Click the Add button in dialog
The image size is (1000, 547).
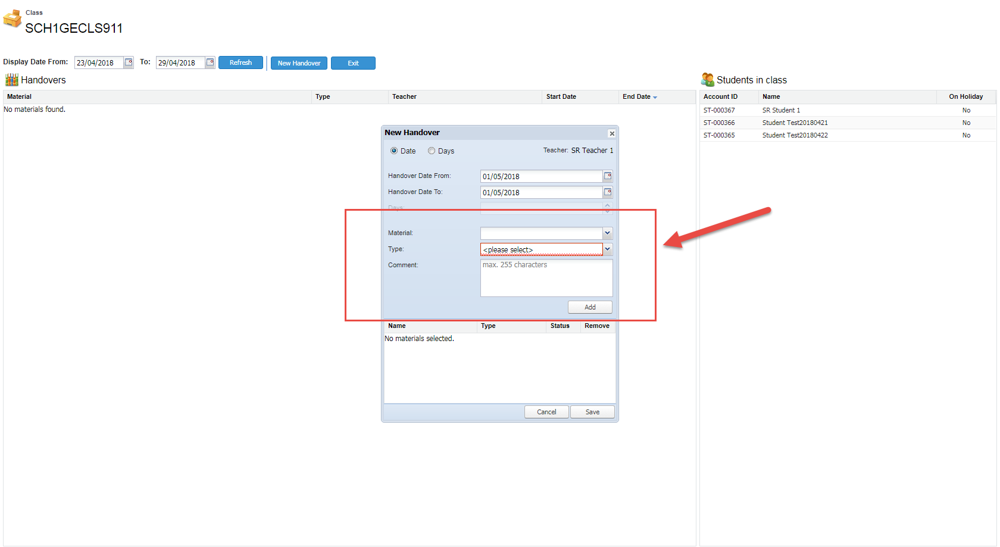[590, 307]
